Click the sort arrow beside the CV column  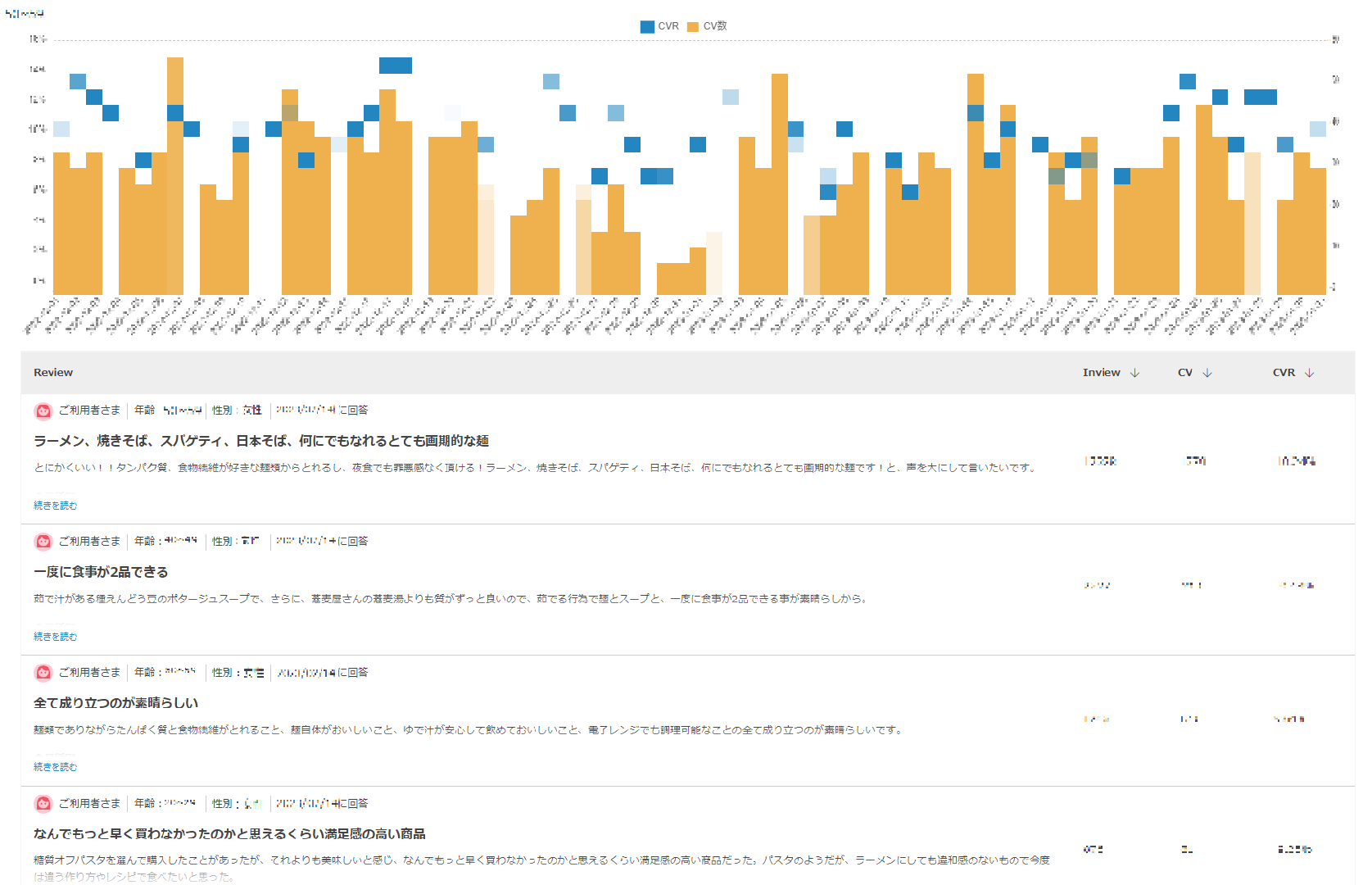tap(1207, 373)
